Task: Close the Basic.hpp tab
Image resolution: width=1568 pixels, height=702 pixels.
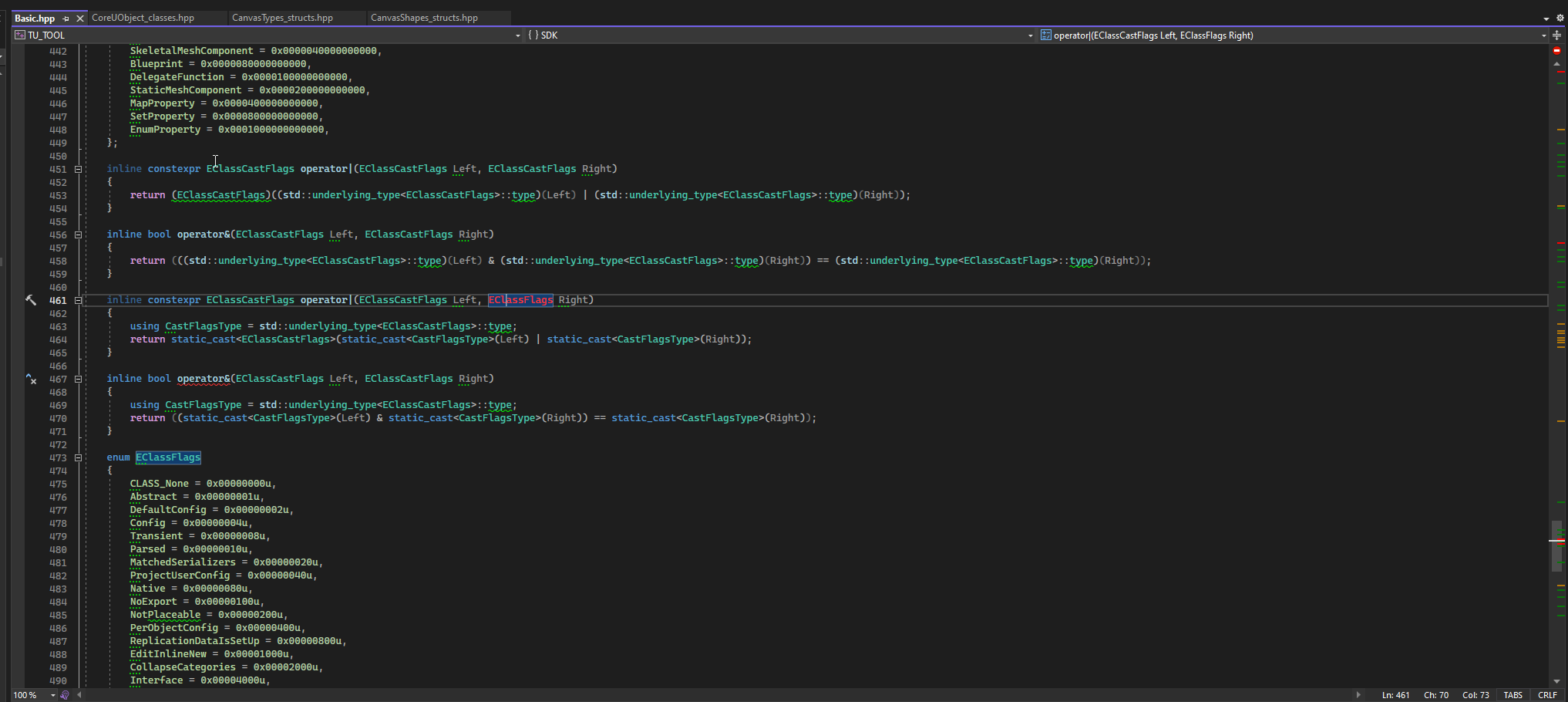Action: click(x=80, y=18)
